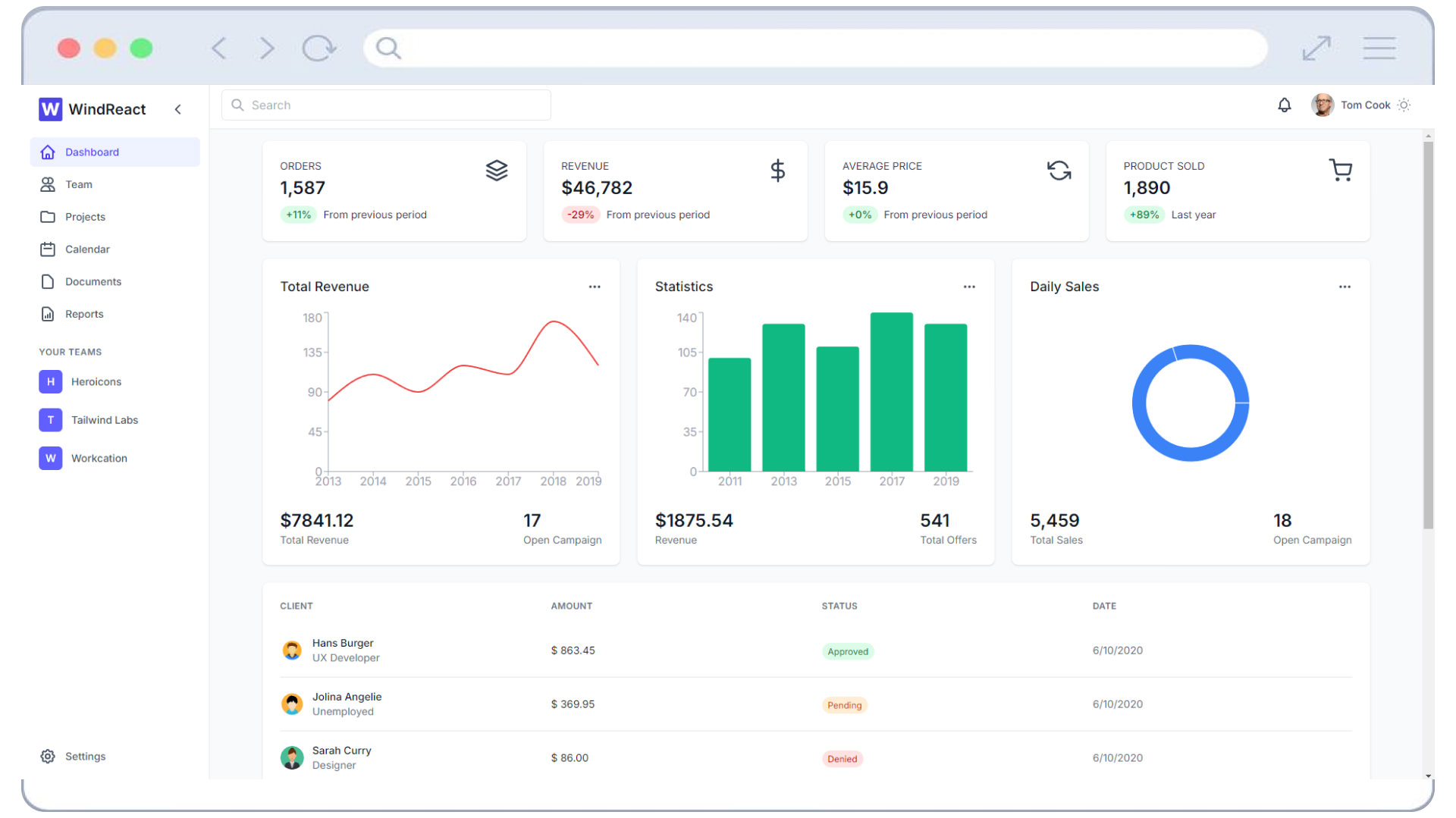Image resolution: width=1456 pixels, height=818 pixels.
Task: Open the Dashboard menu item
Action: (x=115, y=152)
